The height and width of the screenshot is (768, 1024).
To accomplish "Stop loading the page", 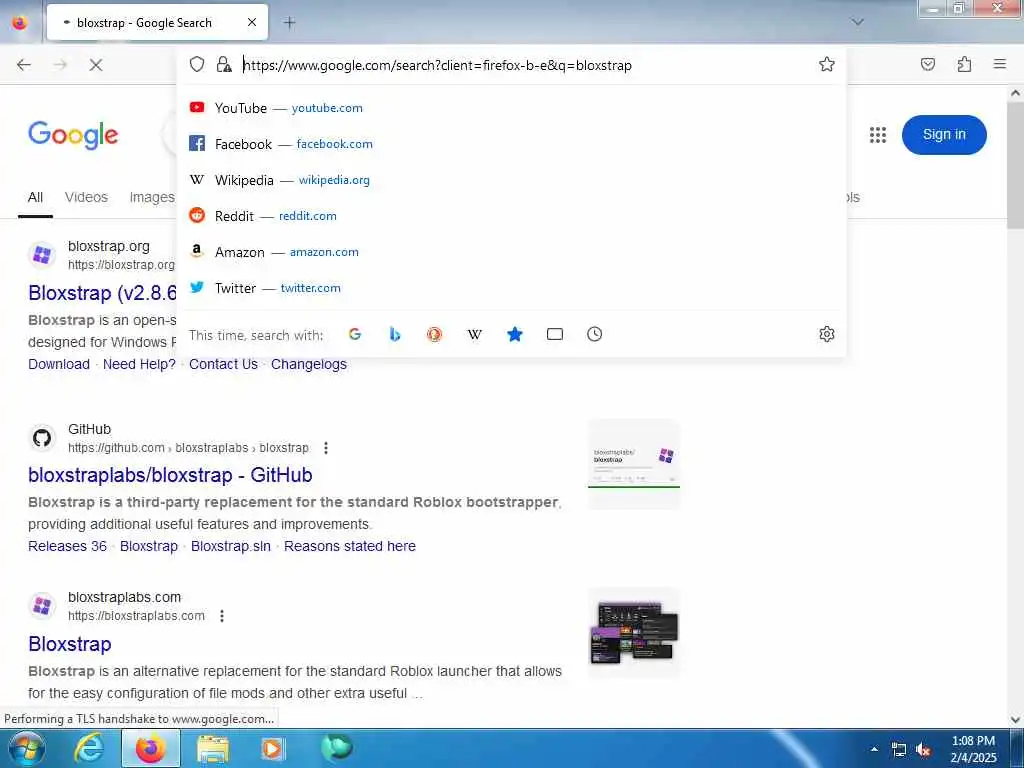I will (x=95, y=65).
